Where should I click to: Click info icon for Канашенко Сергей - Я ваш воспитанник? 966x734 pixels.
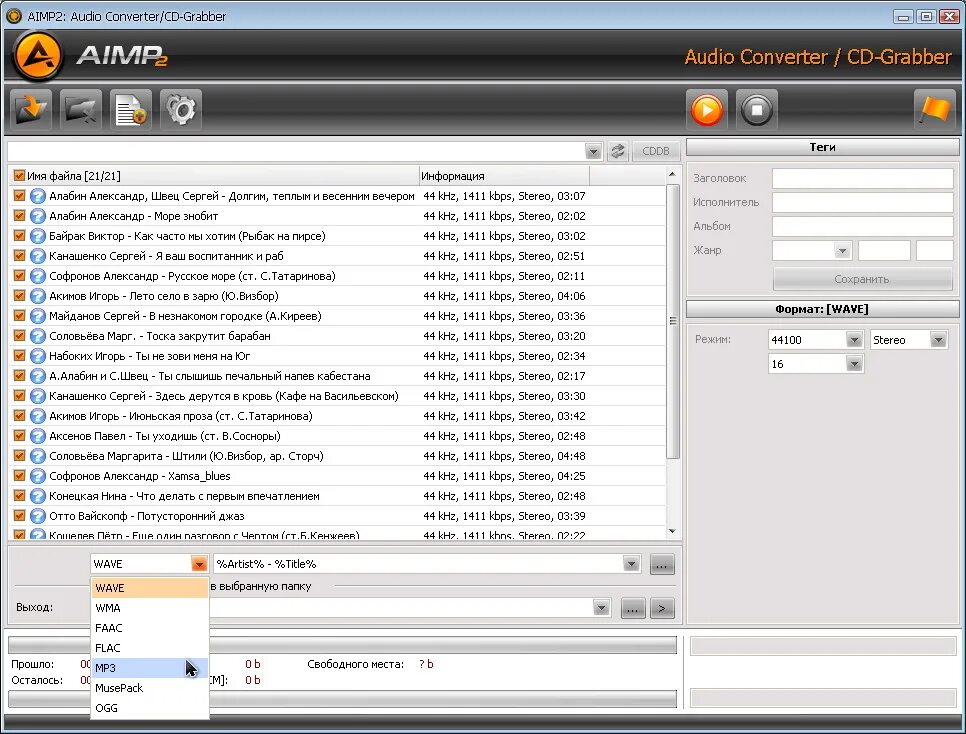(x=38, y=256)
